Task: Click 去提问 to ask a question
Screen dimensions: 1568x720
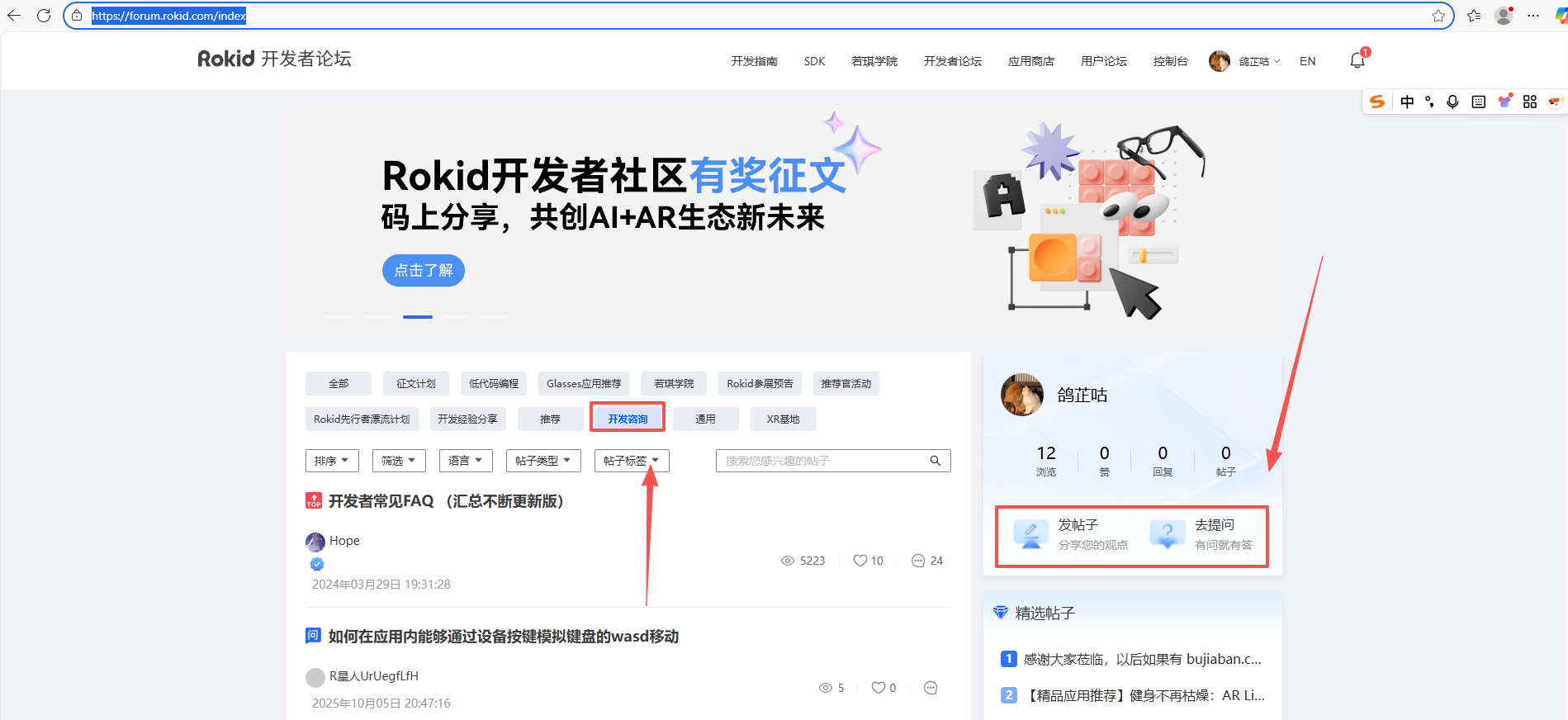Action: (1201, 534)
